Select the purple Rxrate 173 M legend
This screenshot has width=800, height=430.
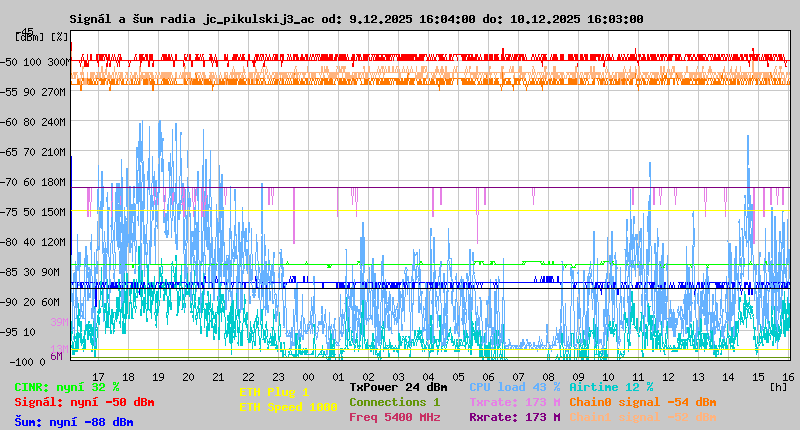click(514, 417)
